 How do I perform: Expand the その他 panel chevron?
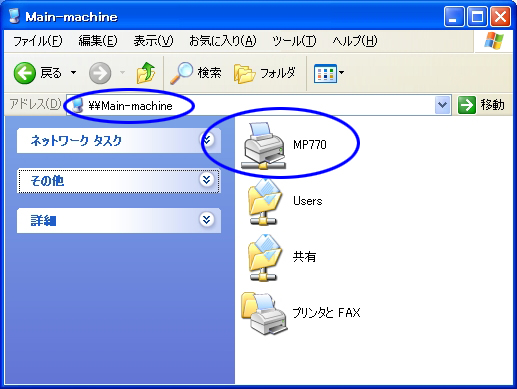207,180
